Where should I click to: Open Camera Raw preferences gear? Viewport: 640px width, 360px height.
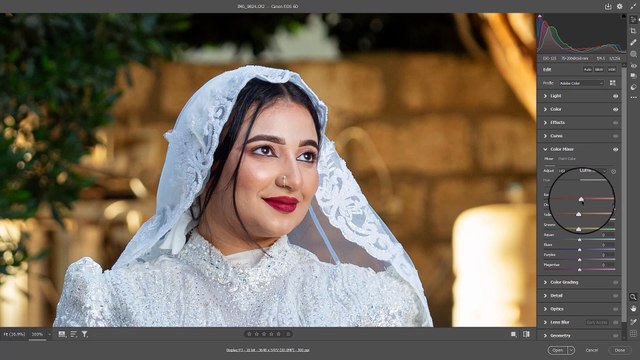pyautogui.click(x=620, y=7)
